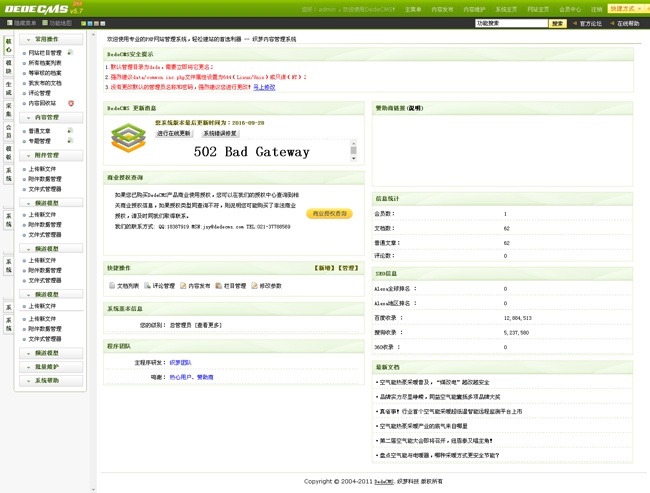Collapse the 附件管理 sidebar group

[x=51, y=155]
